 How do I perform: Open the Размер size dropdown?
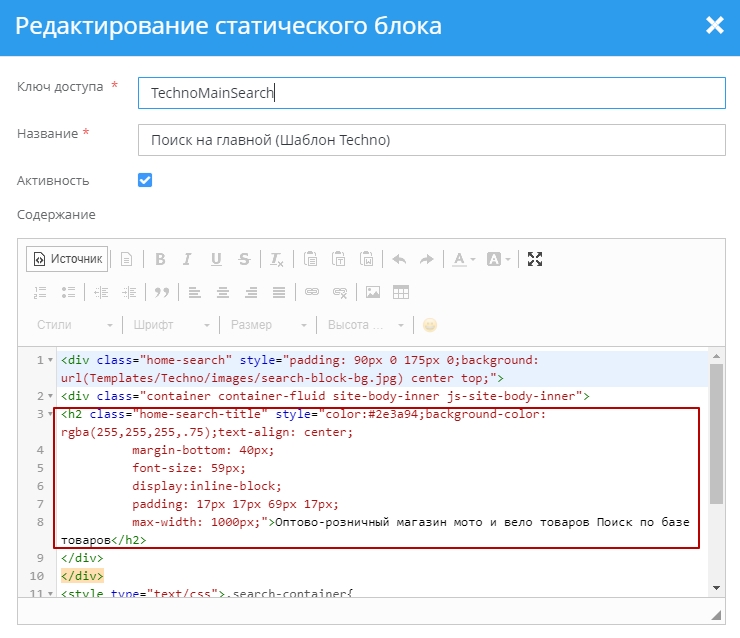tap(268, 325)
